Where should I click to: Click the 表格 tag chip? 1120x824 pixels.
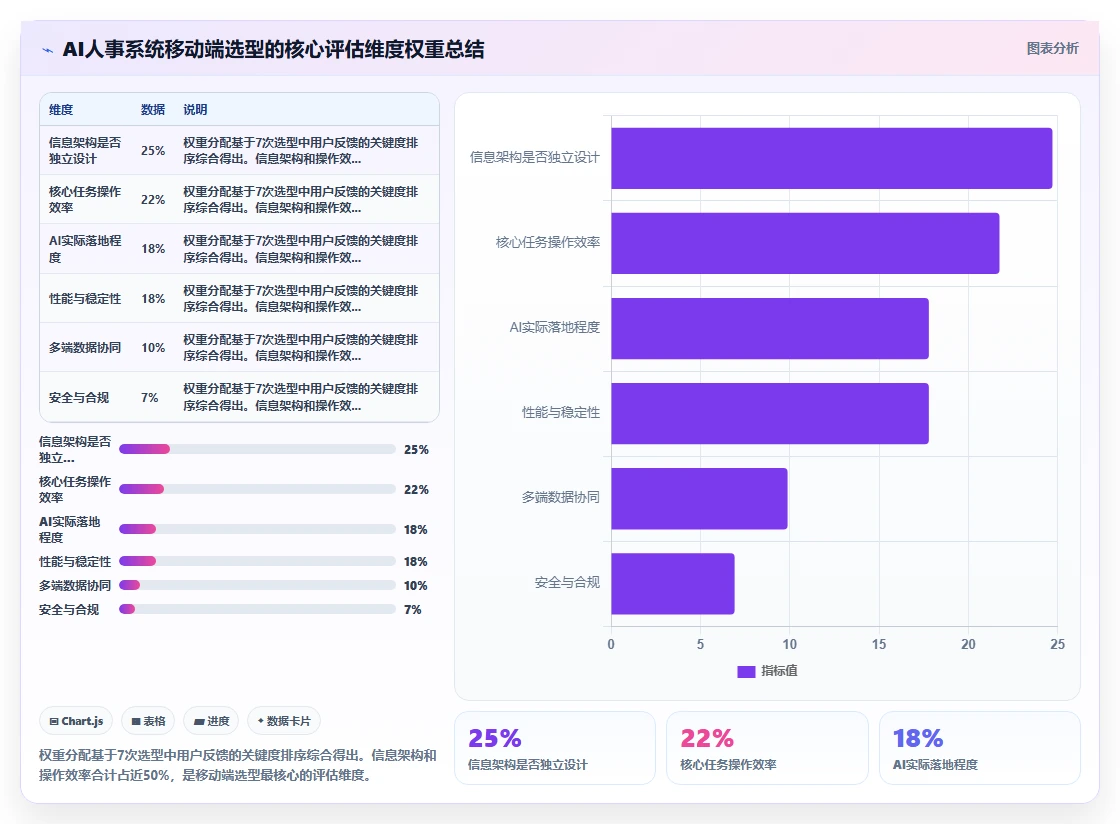[x=148, y=721]
